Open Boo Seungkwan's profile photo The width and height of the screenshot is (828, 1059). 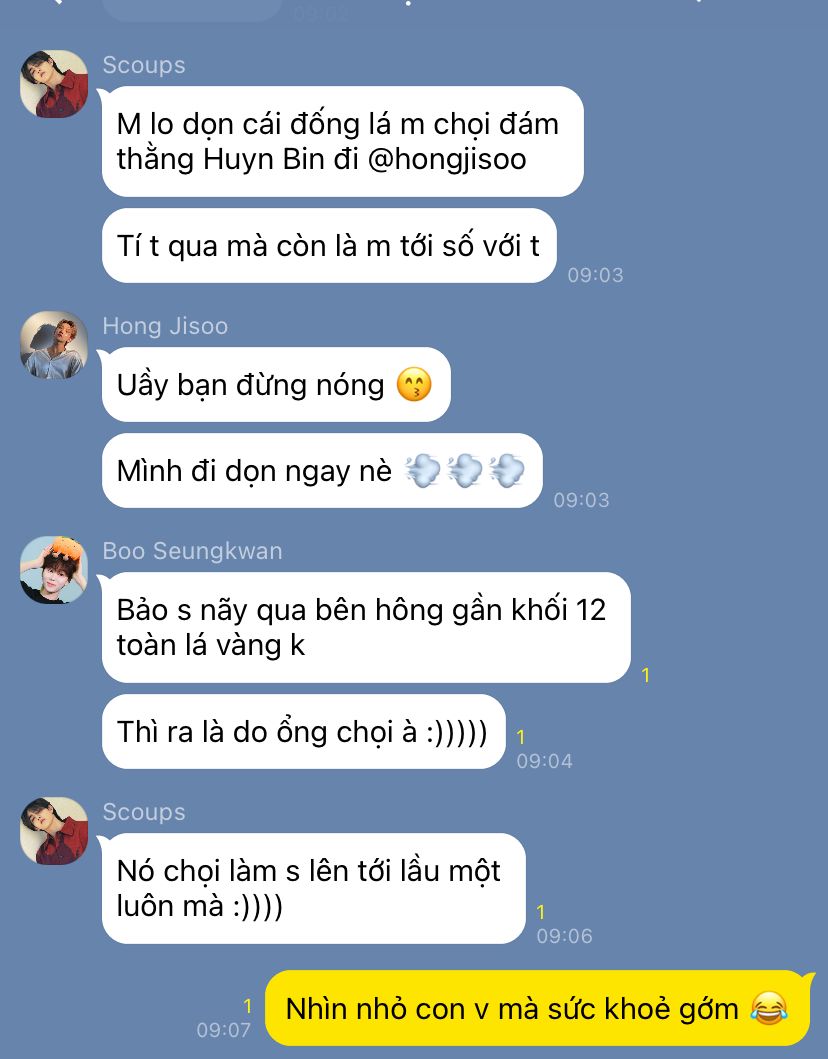point(54,570)
